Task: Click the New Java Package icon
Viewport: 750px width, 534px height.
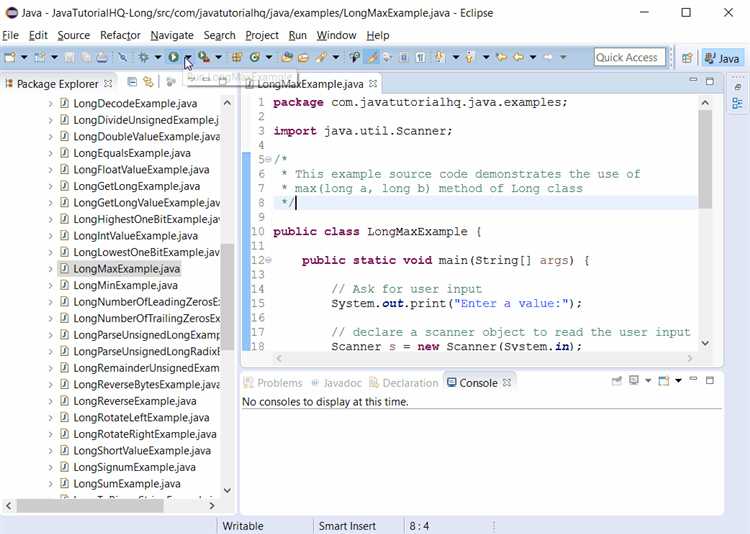Action: [236, 57]
